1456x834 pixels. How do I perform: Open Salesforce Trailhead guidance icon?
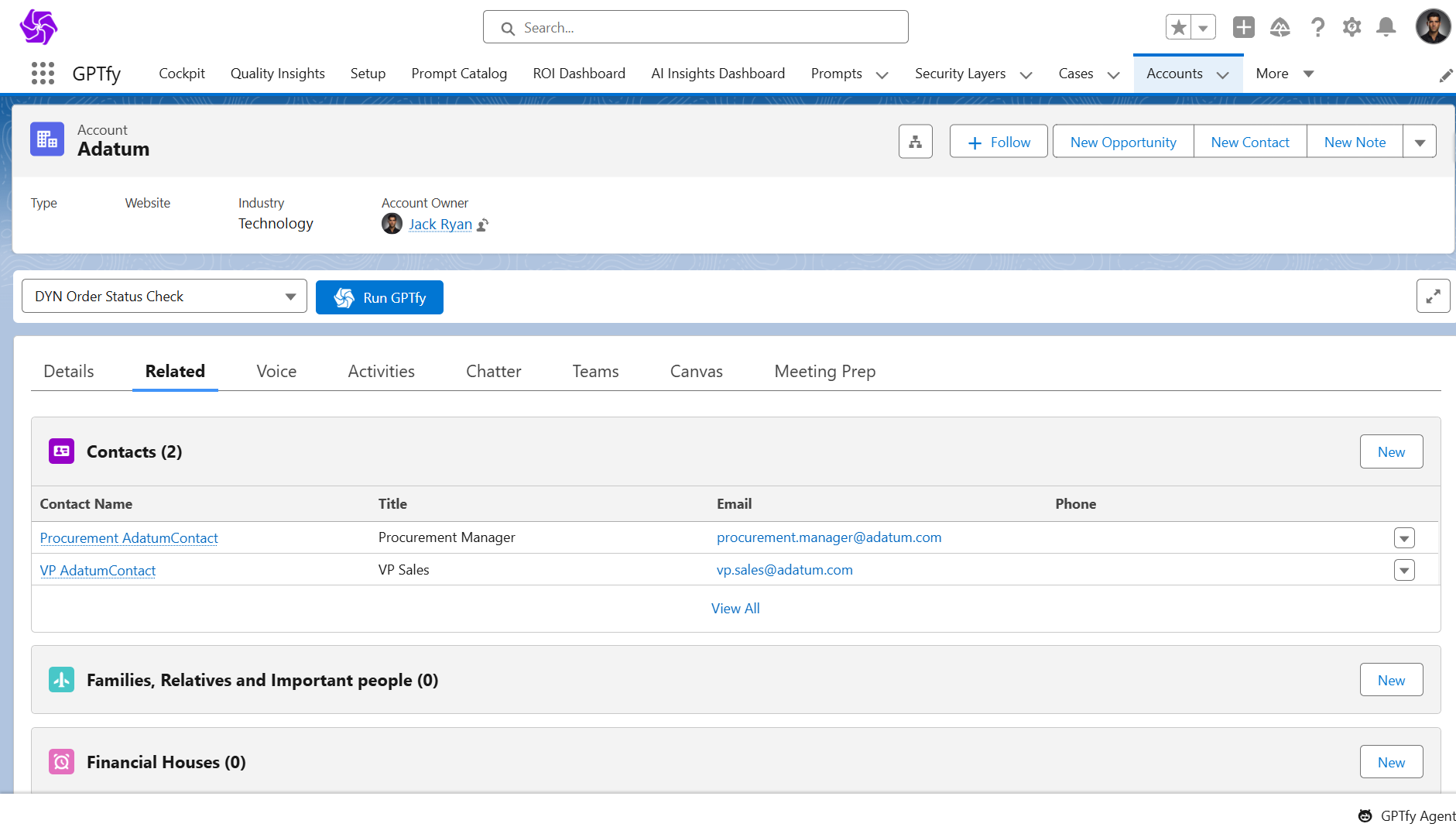coord(1280,27)
